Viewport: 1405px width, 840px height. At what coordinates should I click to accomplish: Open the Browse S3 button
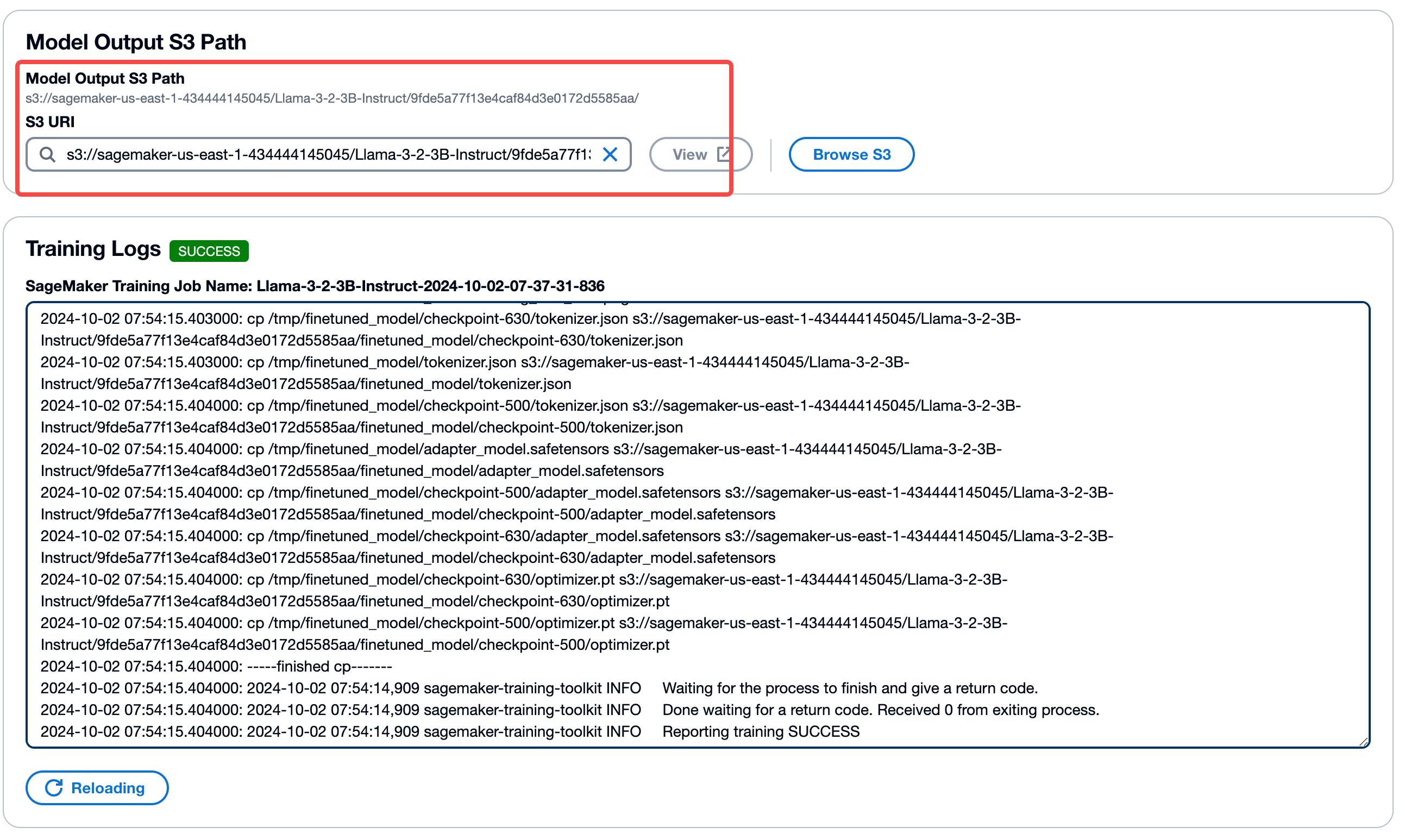click(851, 154)
